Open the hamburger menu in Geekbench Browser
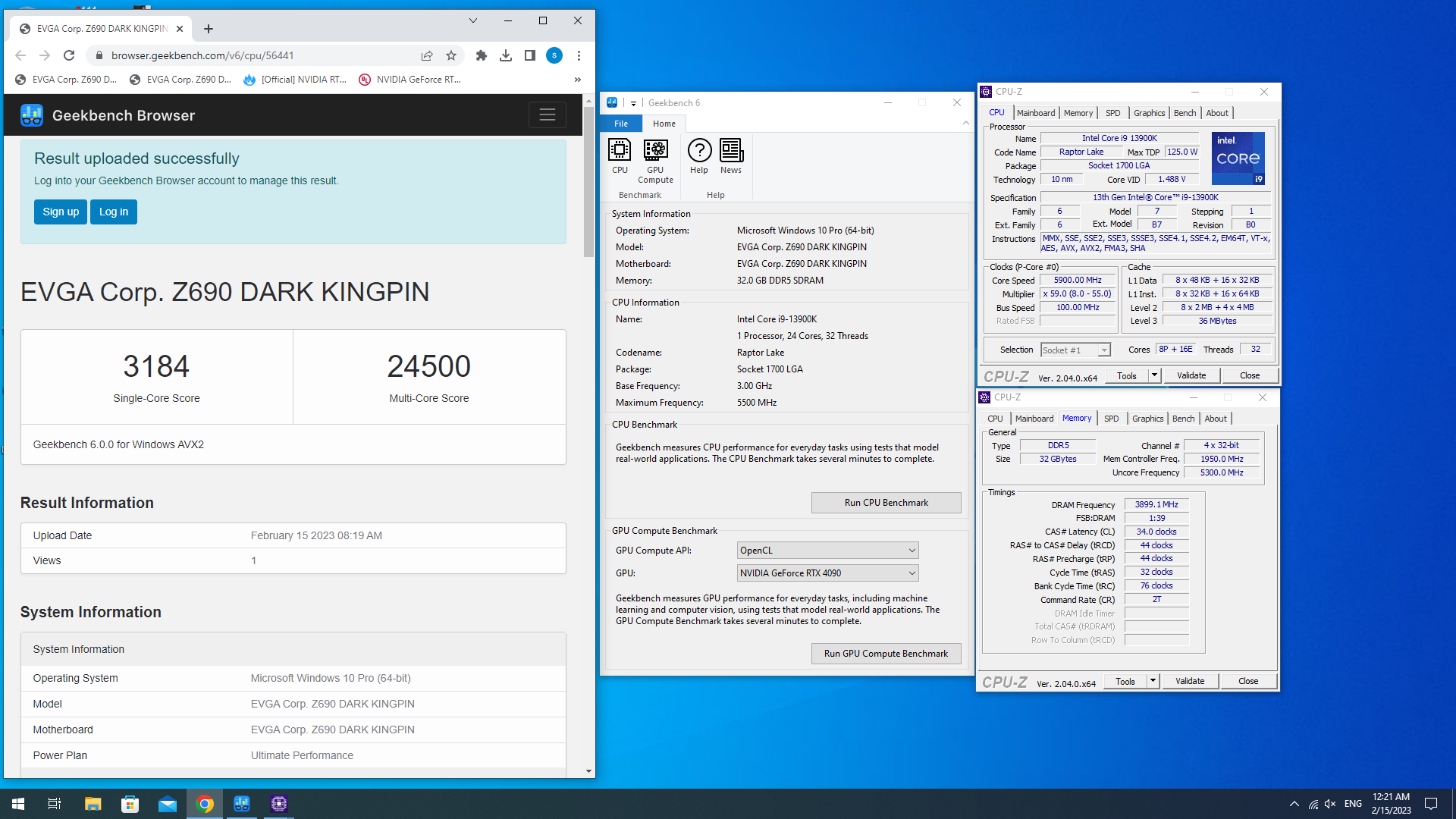 click(x=548, y=115)
